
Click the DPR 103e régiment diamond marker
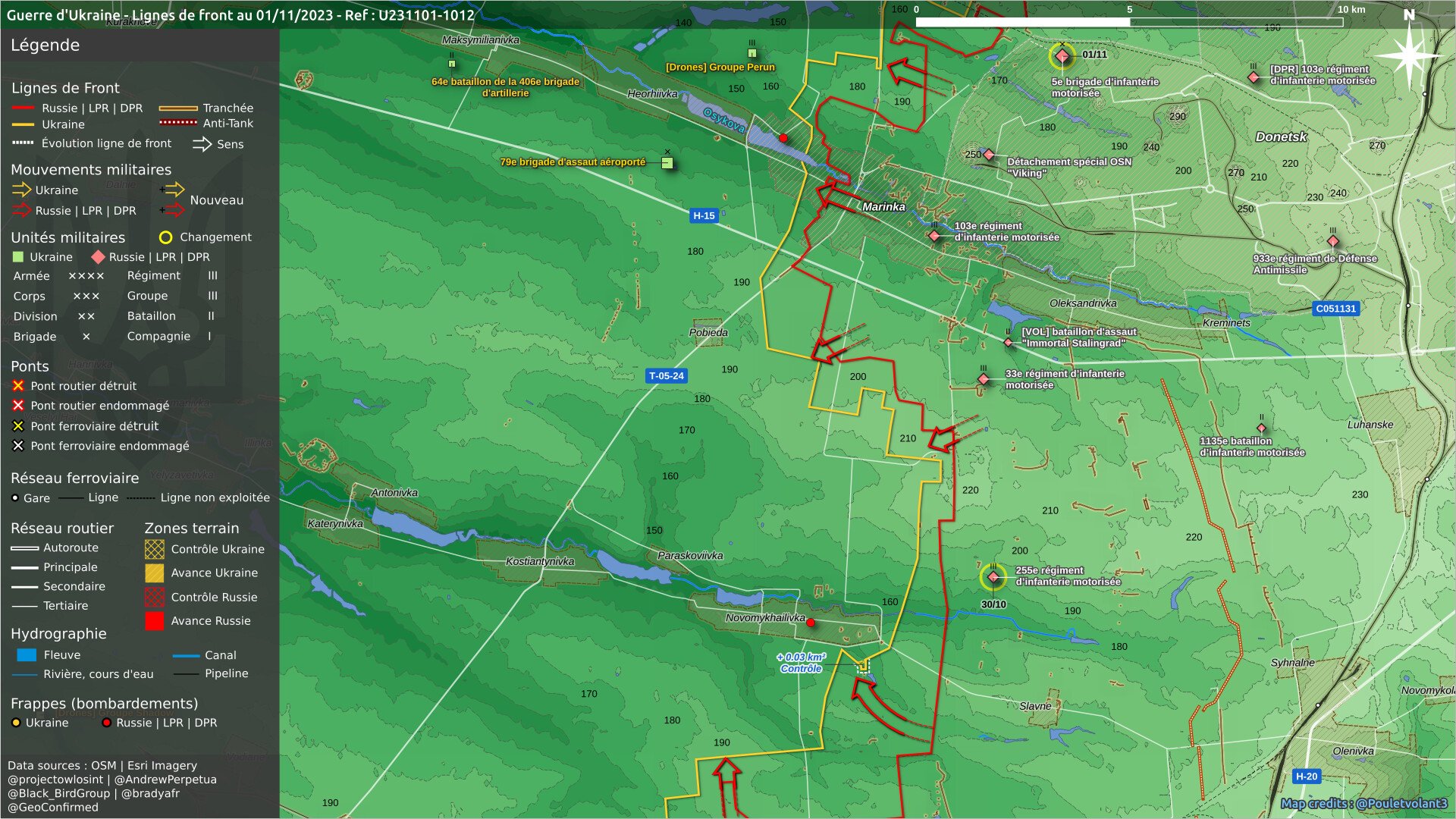1254,77
